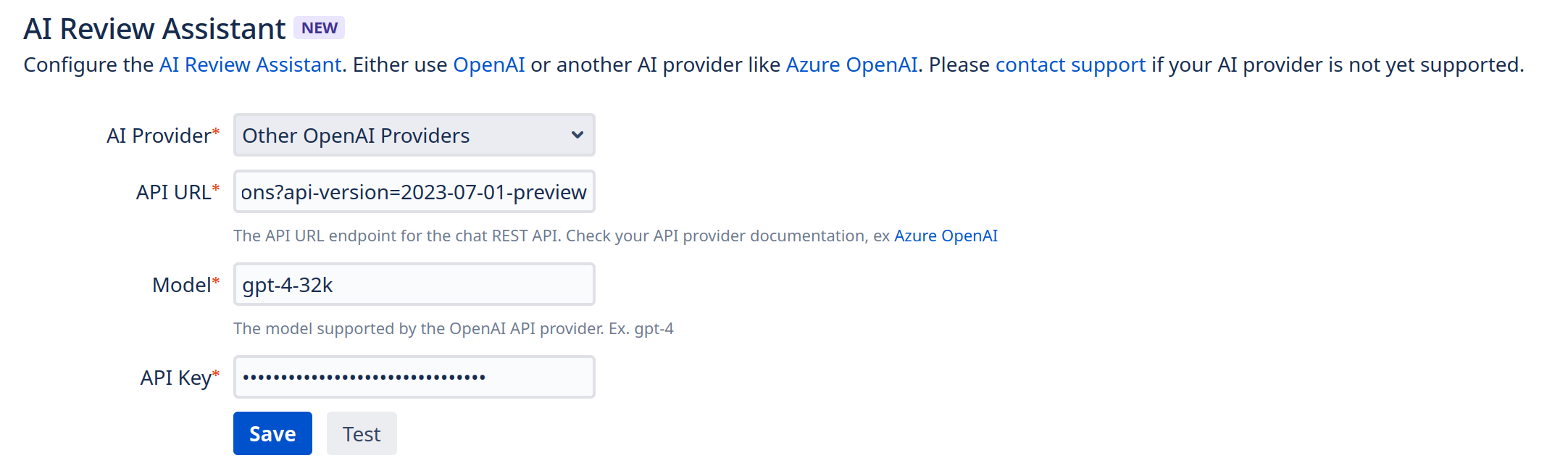Click the AI Provider field label
Image resolution: width=1568 pixels, height=474 pixels.
coord(159,136)
